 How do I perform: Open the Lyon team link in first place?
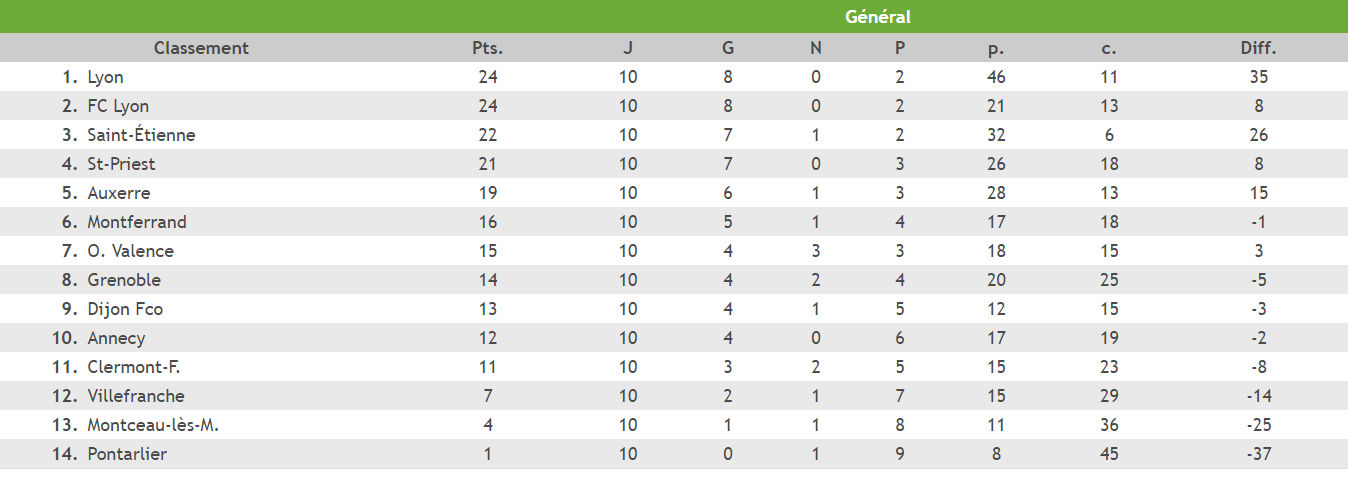coord(105,77)
